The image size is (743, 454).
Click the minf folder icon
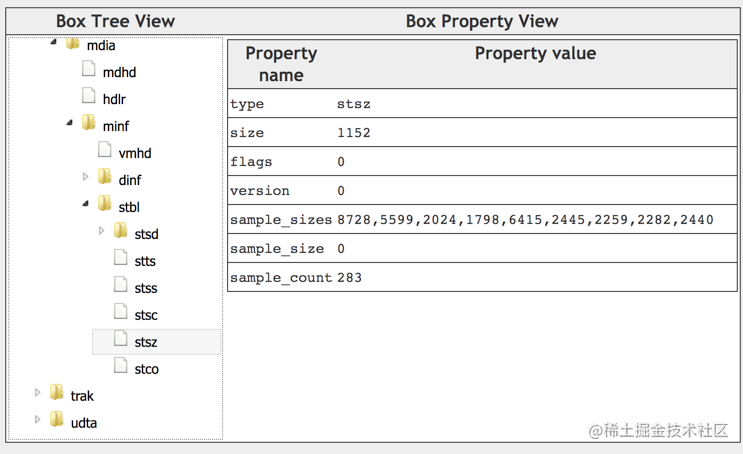point(89,122)
